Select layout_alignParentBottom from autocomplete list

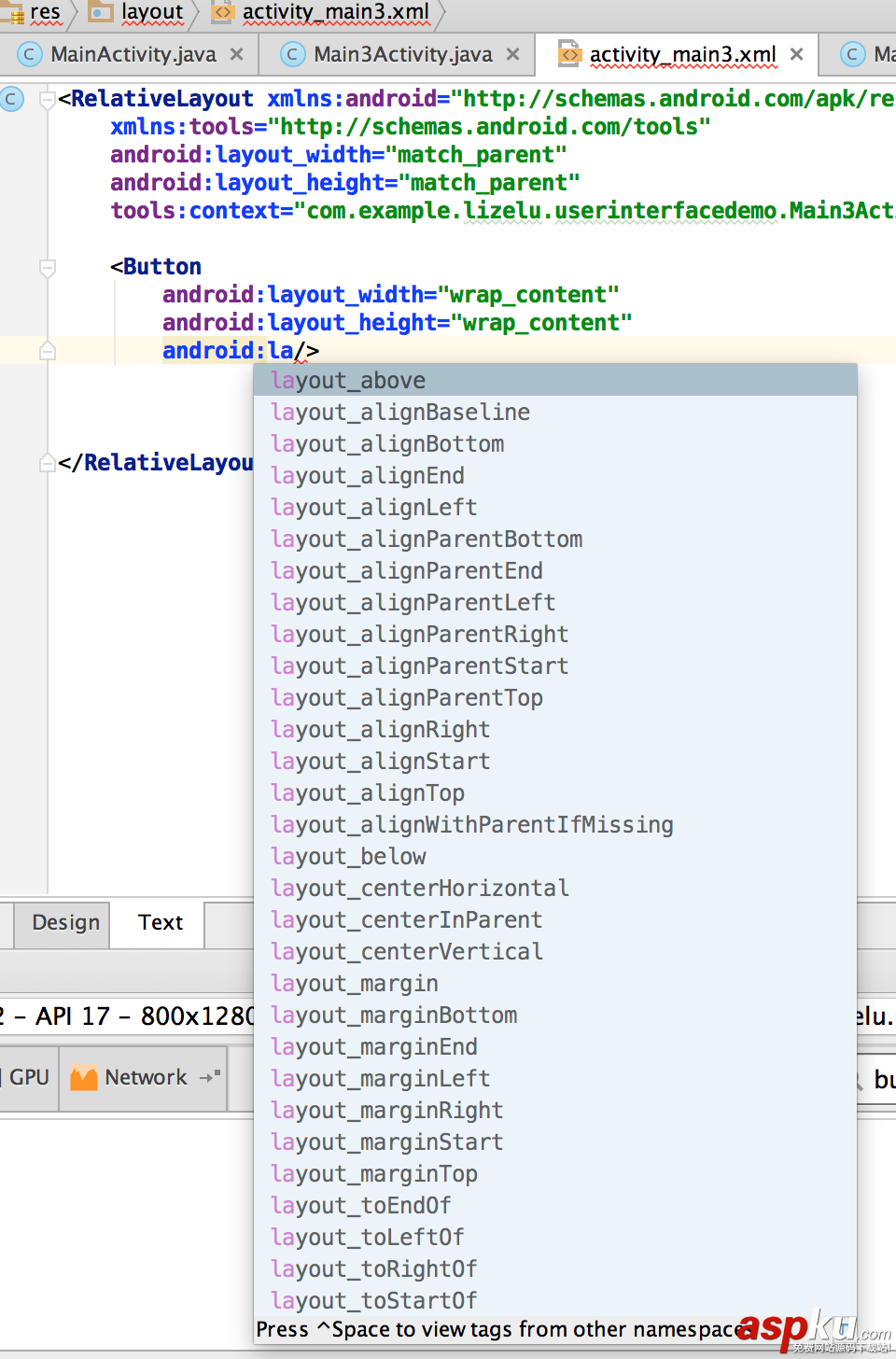point(427,539)
